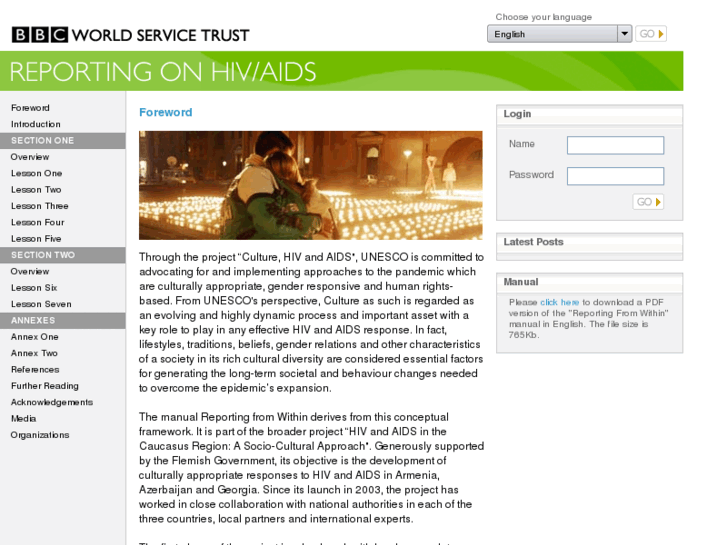Open Further Reading
This screenshot has width=727, height=545.
[45, 386]
